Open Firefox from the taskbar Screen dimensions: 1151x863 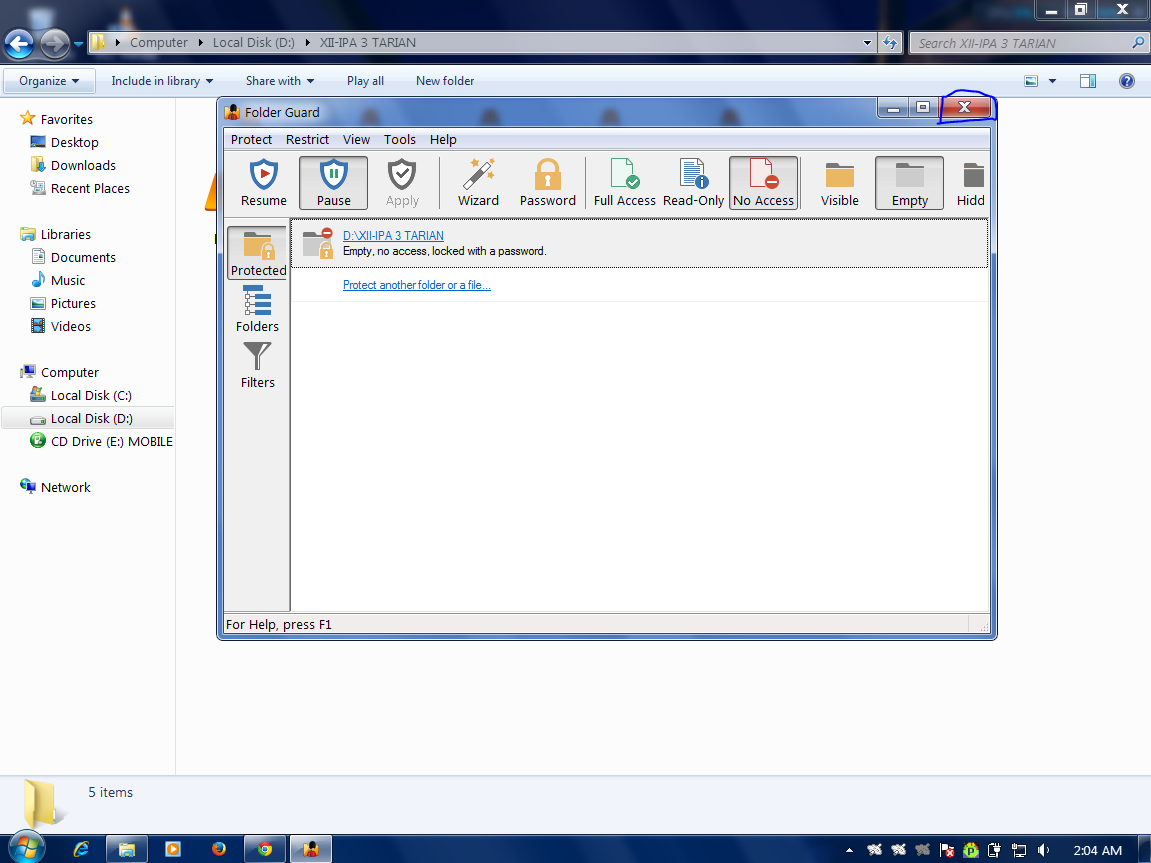click(x=219, y=849)
